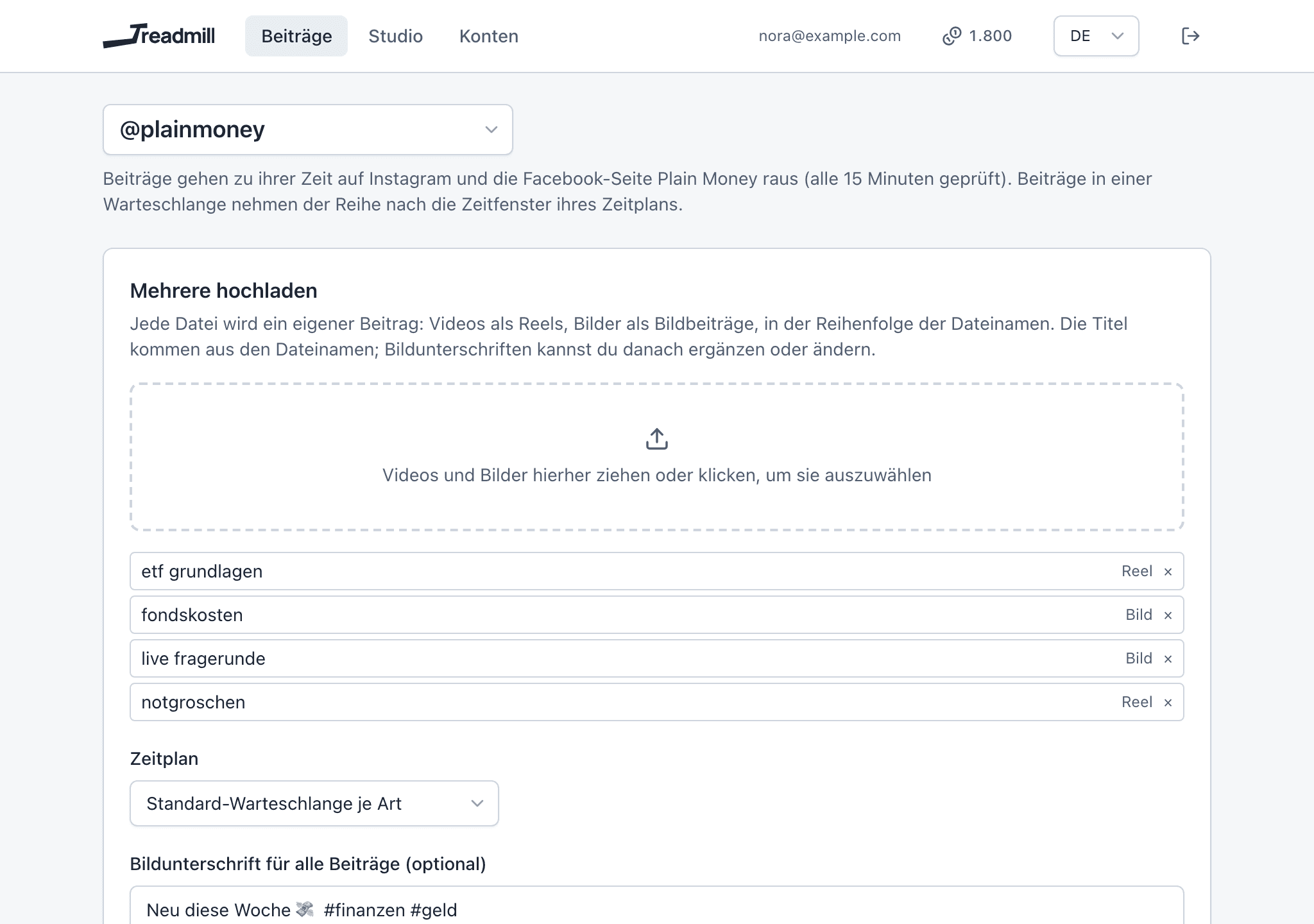Click the 1.800 credits balance
The image size is (1314, 924).
pyautogui.click(x=991, y=36)
